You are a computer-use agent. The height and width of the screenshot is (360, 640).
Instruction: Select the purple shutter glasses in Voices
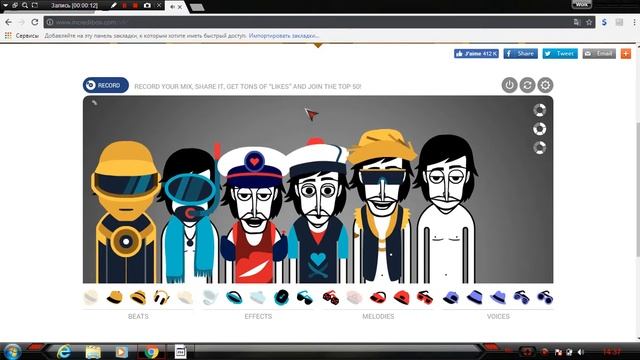click(x=521, y=298)
